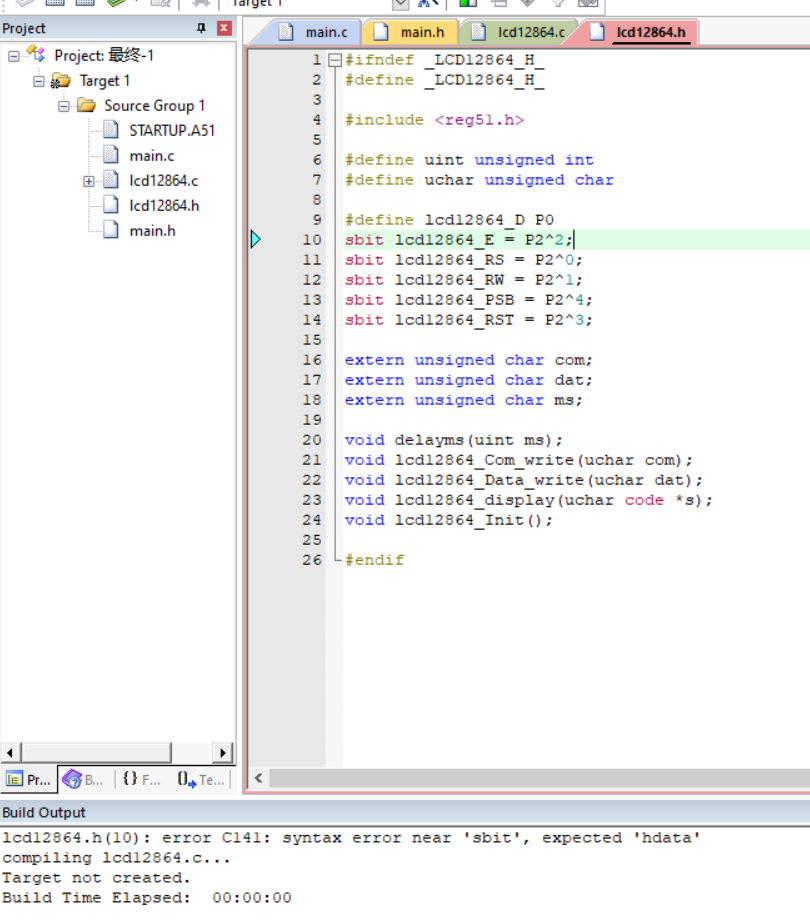Click the project icon beside Project: 最终-1
The image size is (810, 921).
point(36,55)
